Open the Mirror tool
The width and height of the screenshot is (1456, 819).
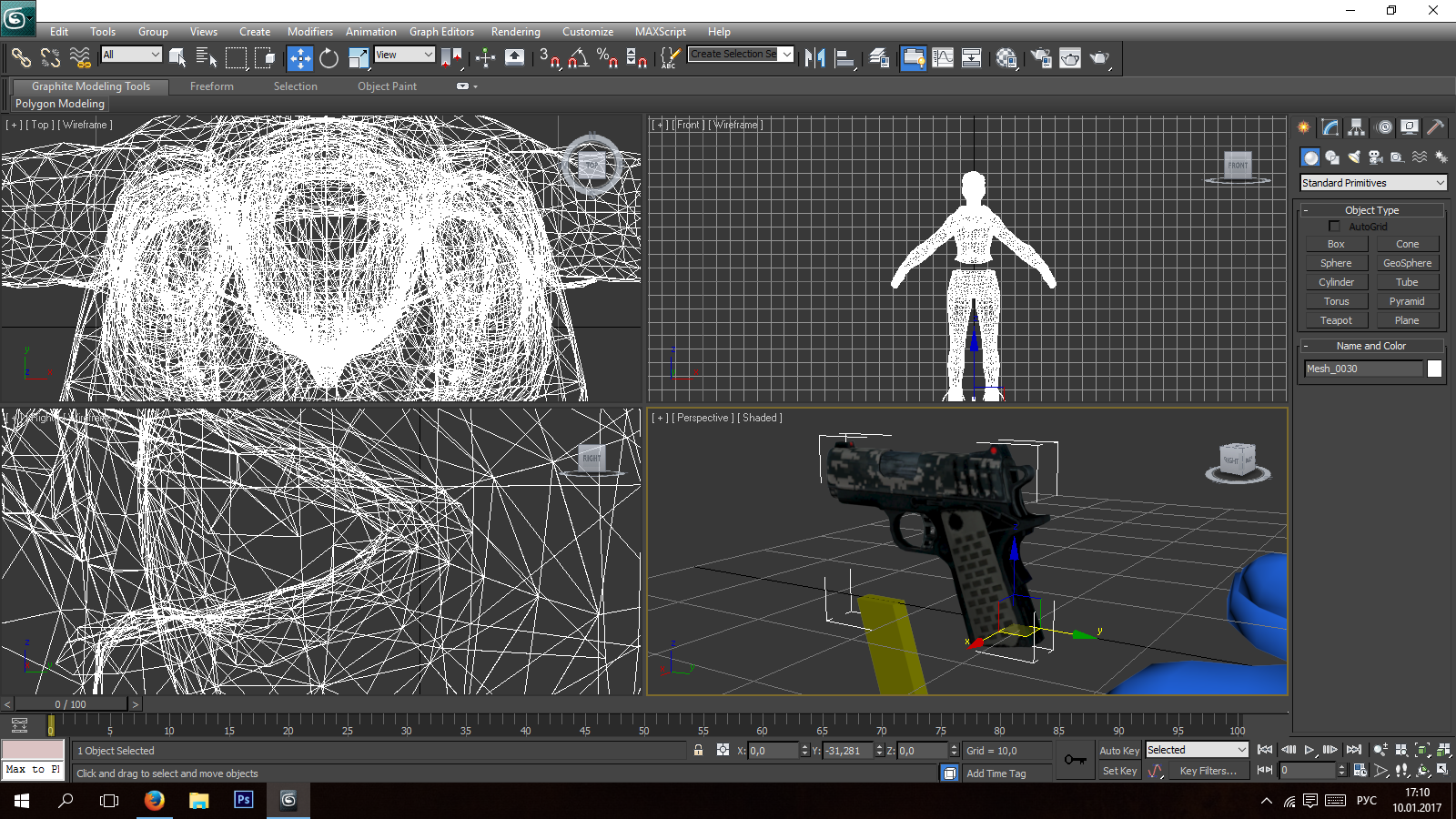pyautogui.click(x=814, y=58)
